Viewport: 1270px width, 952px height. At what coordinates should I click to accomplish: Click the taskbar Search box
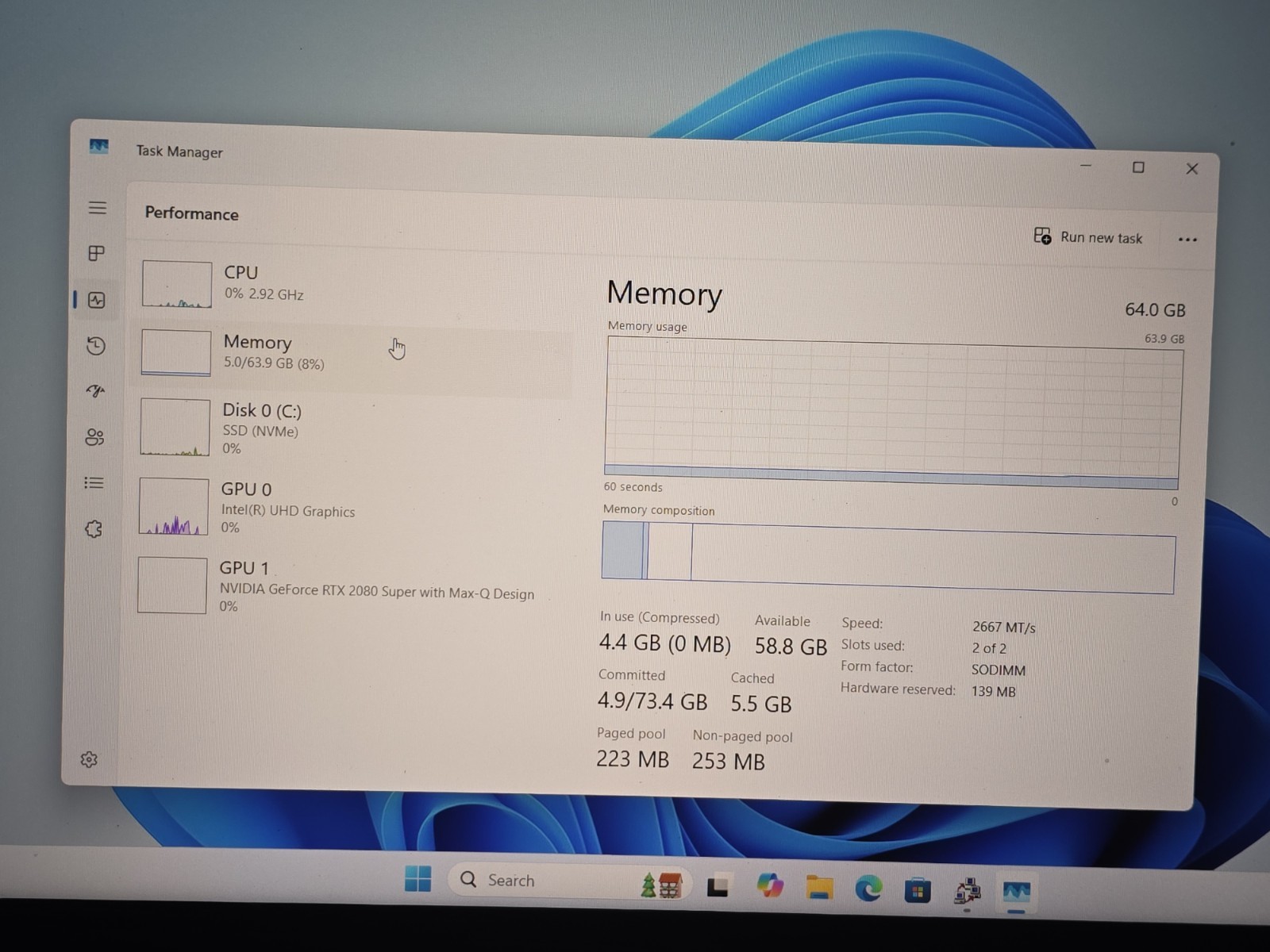[x=570, y=881]
